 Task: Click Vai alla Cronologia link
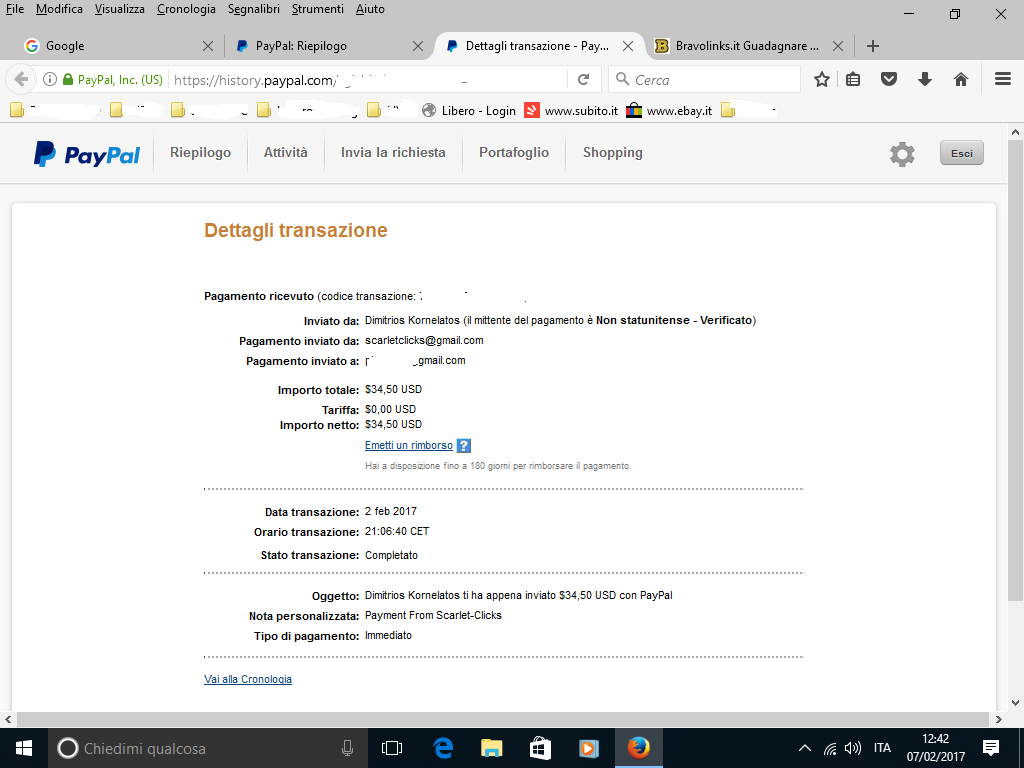coord(248,679)
